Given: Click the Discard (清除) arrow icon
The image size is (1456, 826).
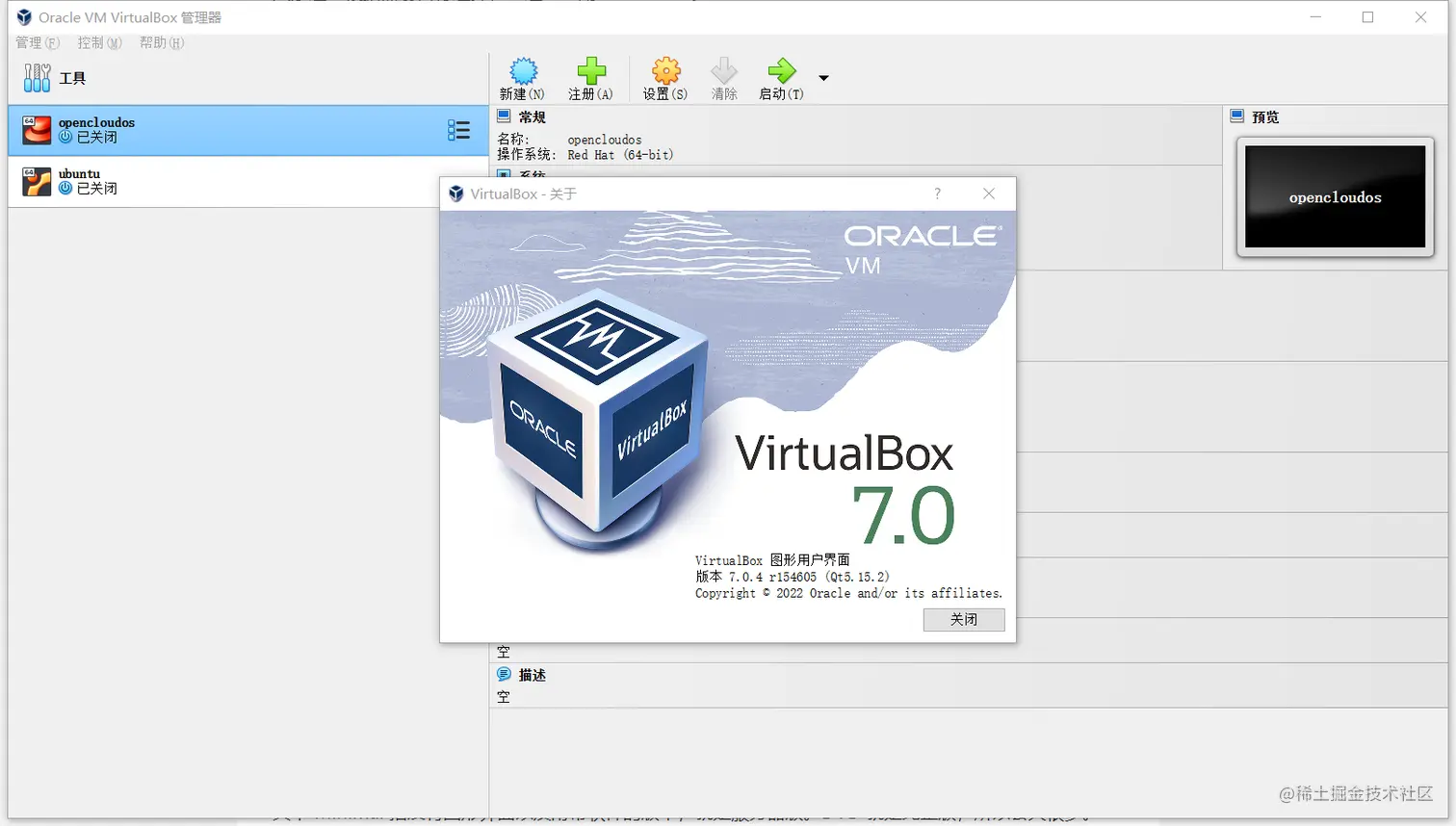Looking at the screenshot, I should (724, 70).
